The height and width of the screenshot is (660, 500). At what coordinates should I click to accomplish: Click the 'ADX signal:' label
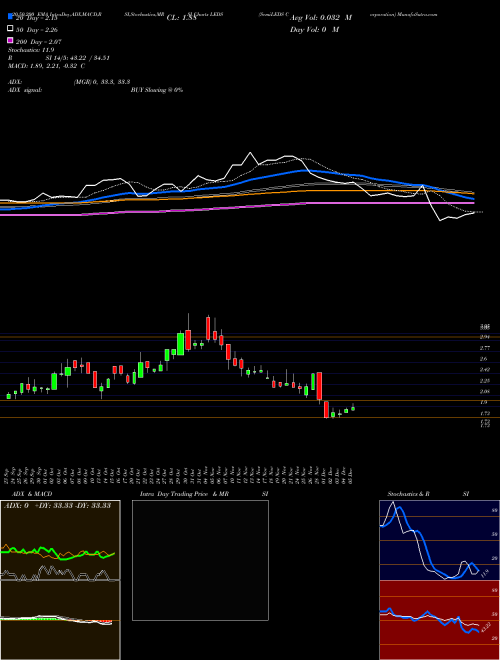click(25, 90)
